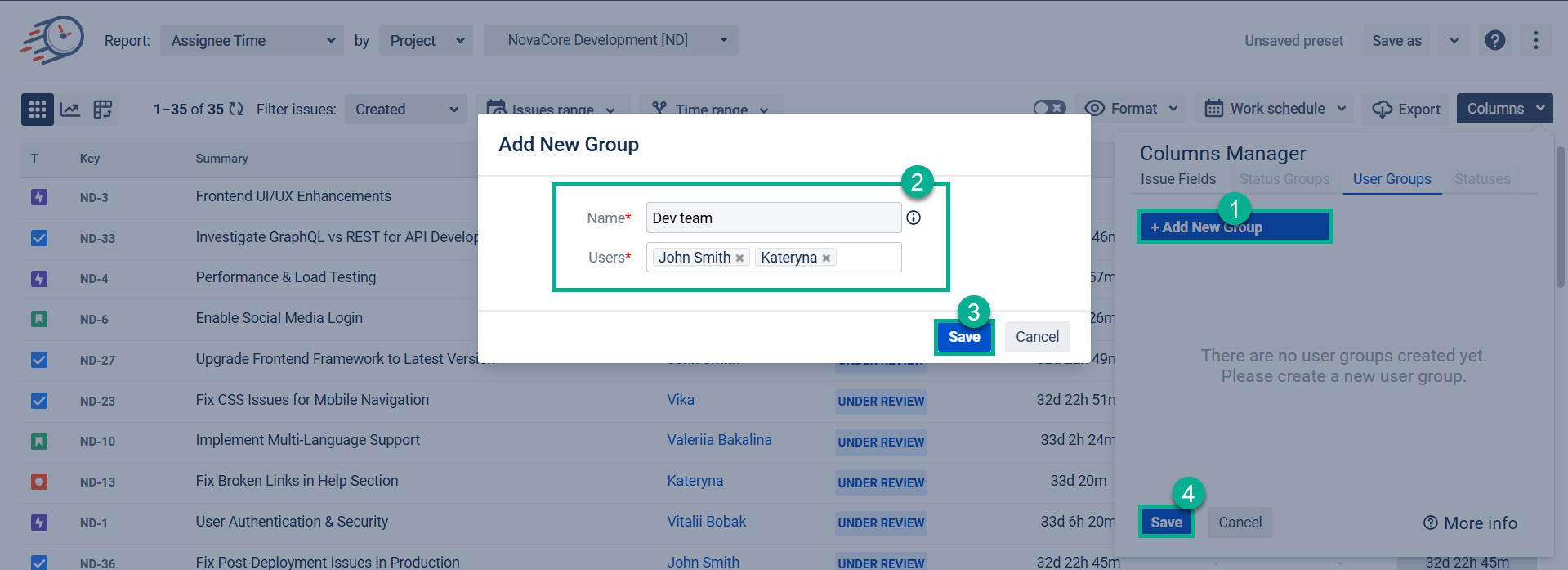The height and width of the screenshot is (570, 1568).
Task: Click the info icon beside Name field
Action: 914,218
